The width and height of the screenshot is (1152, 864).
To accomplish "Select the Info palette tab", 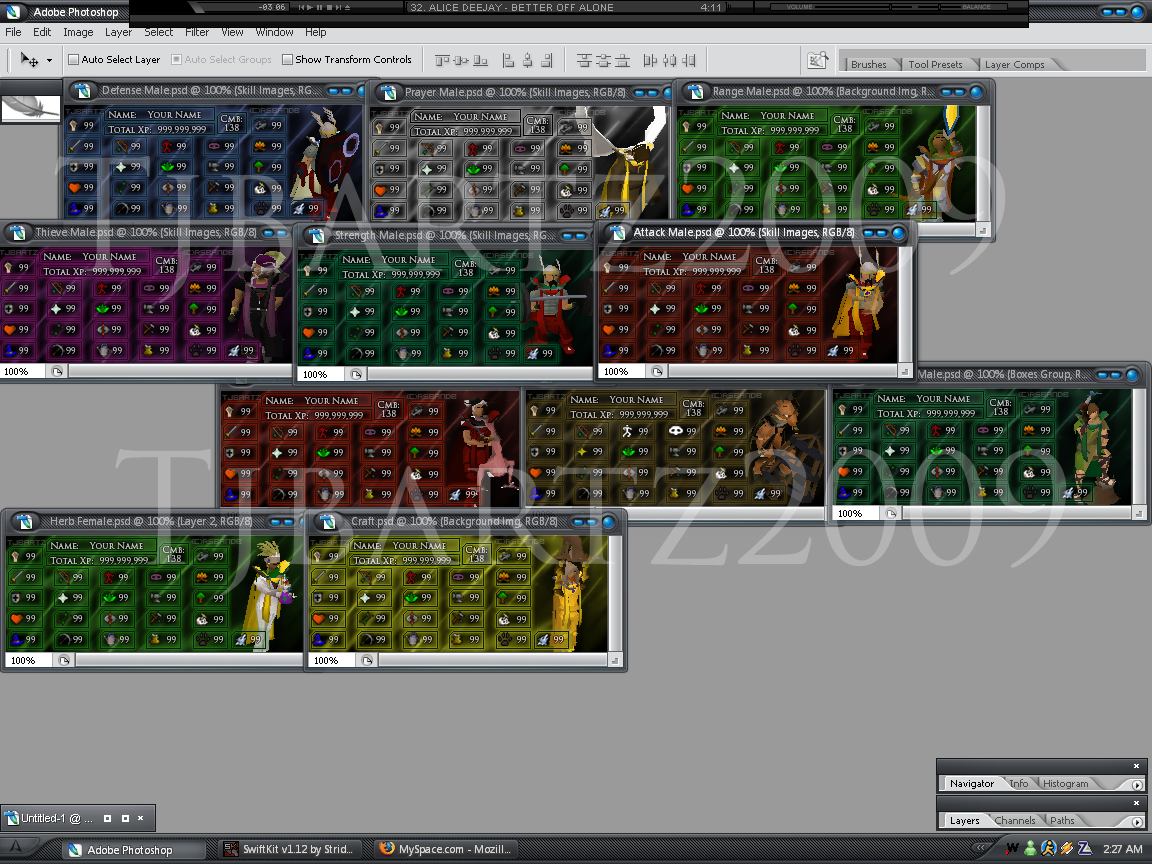I will (1019, 784).
